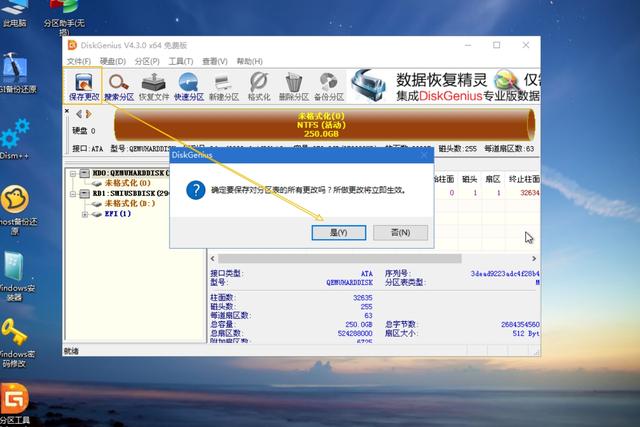Collapse the RD1:SMIUSBDISK tree node
The image size is (640, 427).
point(73,193)
